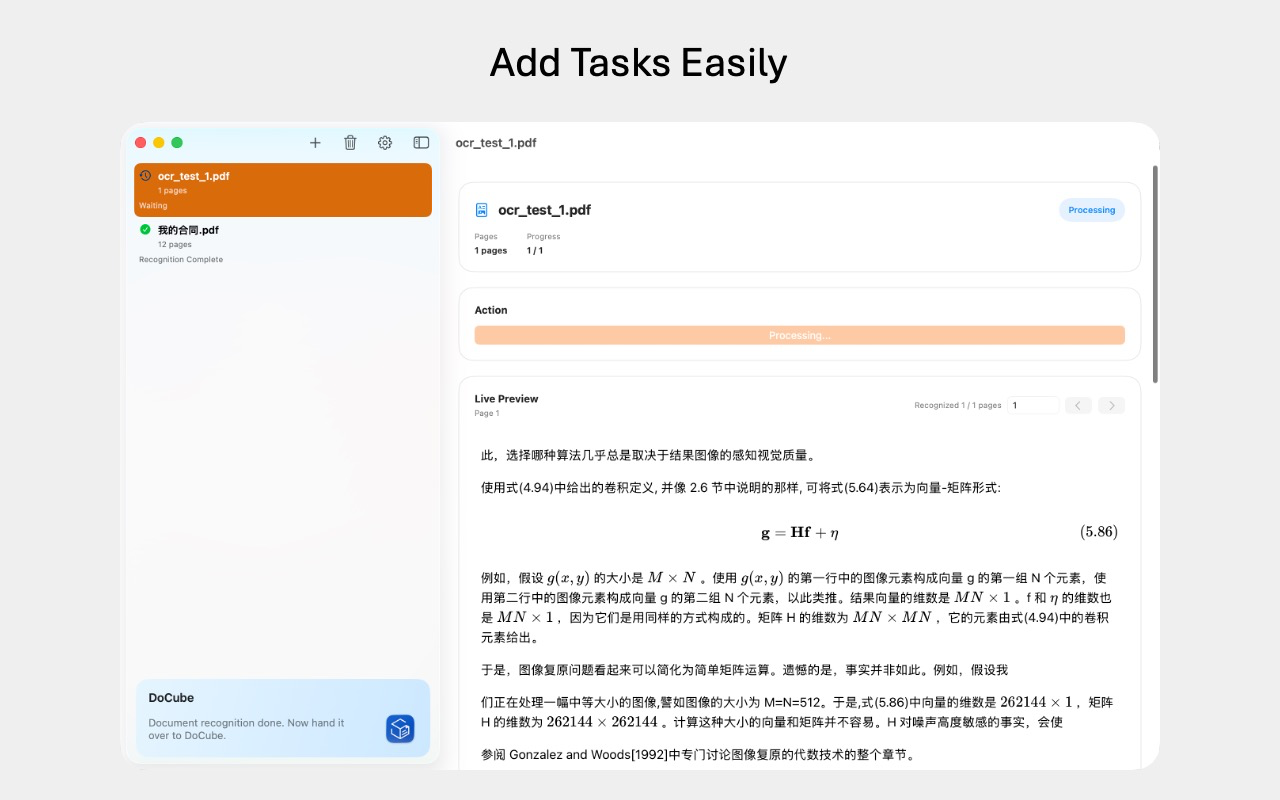Click green checkmark icon beside 我的合同.pdf
The width and height of the screenshot is (1280, 800).
pyautogui.click(x=145, y=230)
